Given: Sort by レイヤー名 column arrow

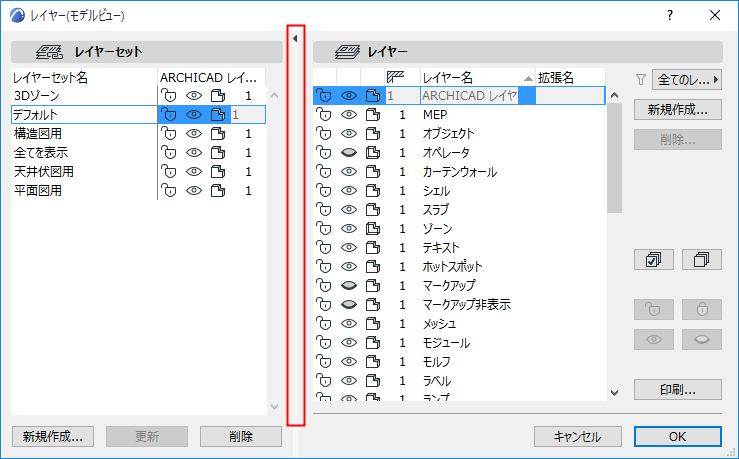Looking at the screenshot, I should 528,79.
